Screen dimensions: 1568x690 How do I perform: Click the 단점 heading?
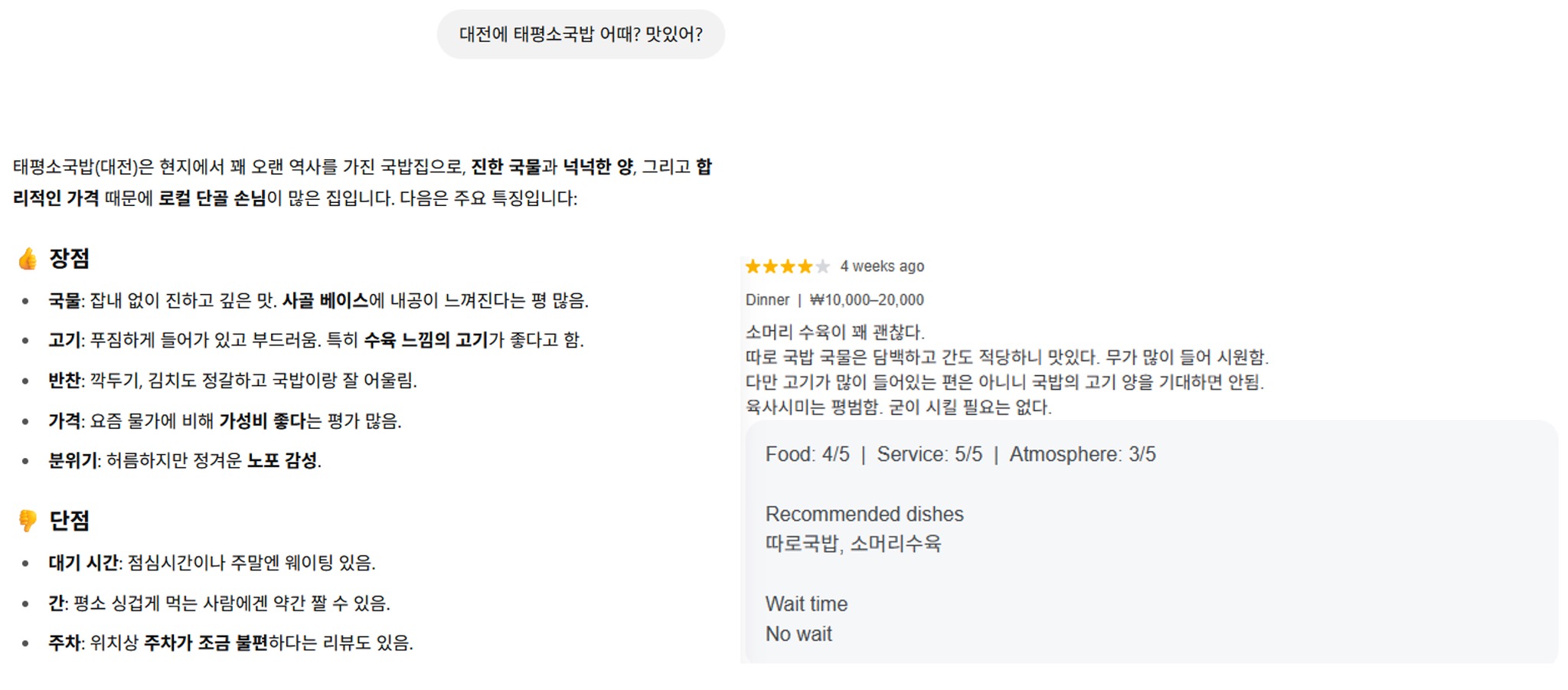(69, 521)
